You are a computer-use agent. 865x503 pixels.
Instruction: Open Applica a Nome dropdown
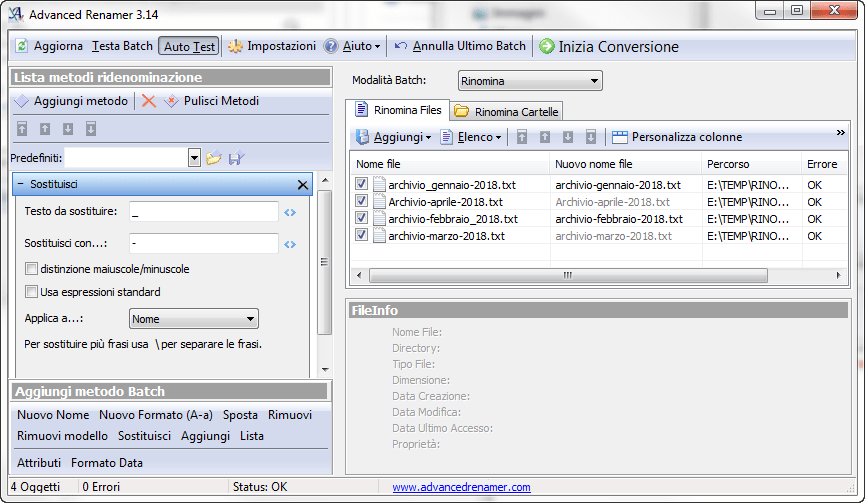[194, 319]
